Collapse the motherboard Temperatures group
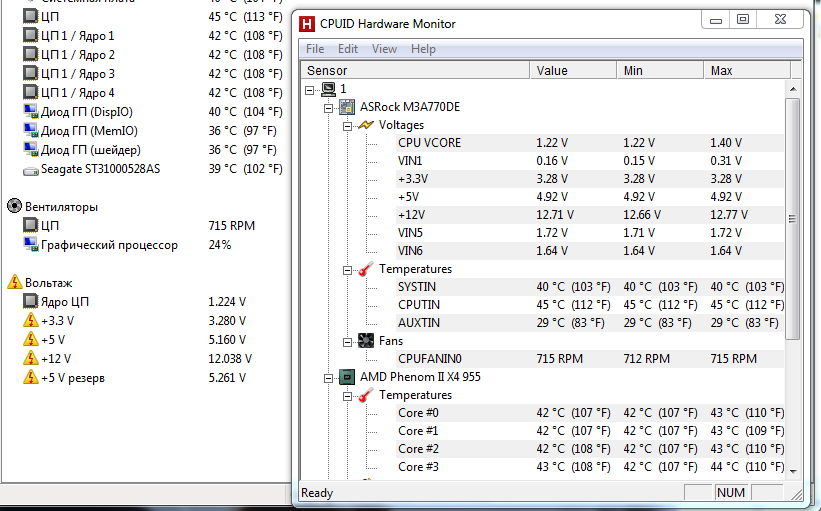821x511 pixels. [x=347, y=270]
